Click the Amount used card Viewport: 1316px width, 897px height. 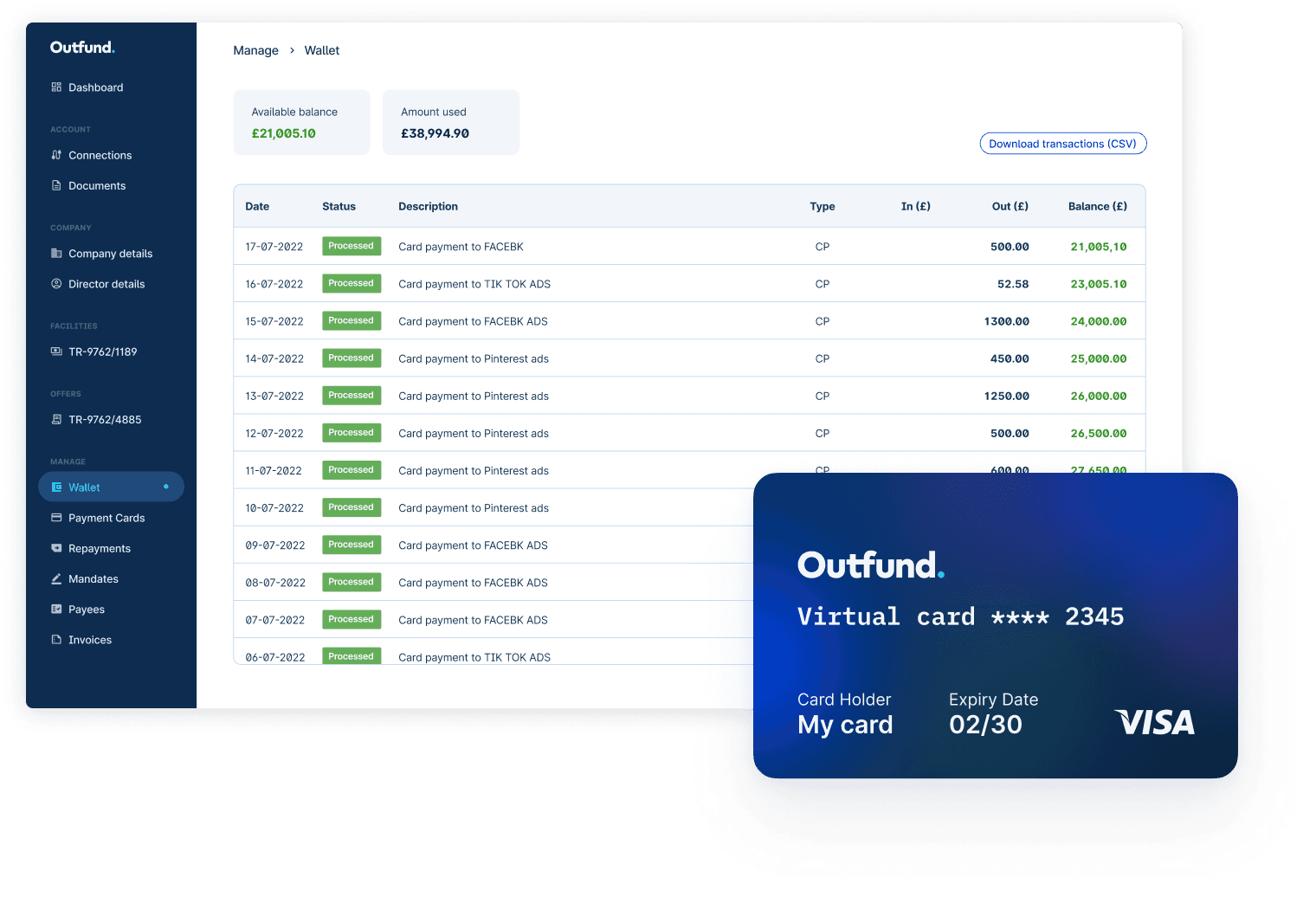pyautogui.click(x=451, y=122)
